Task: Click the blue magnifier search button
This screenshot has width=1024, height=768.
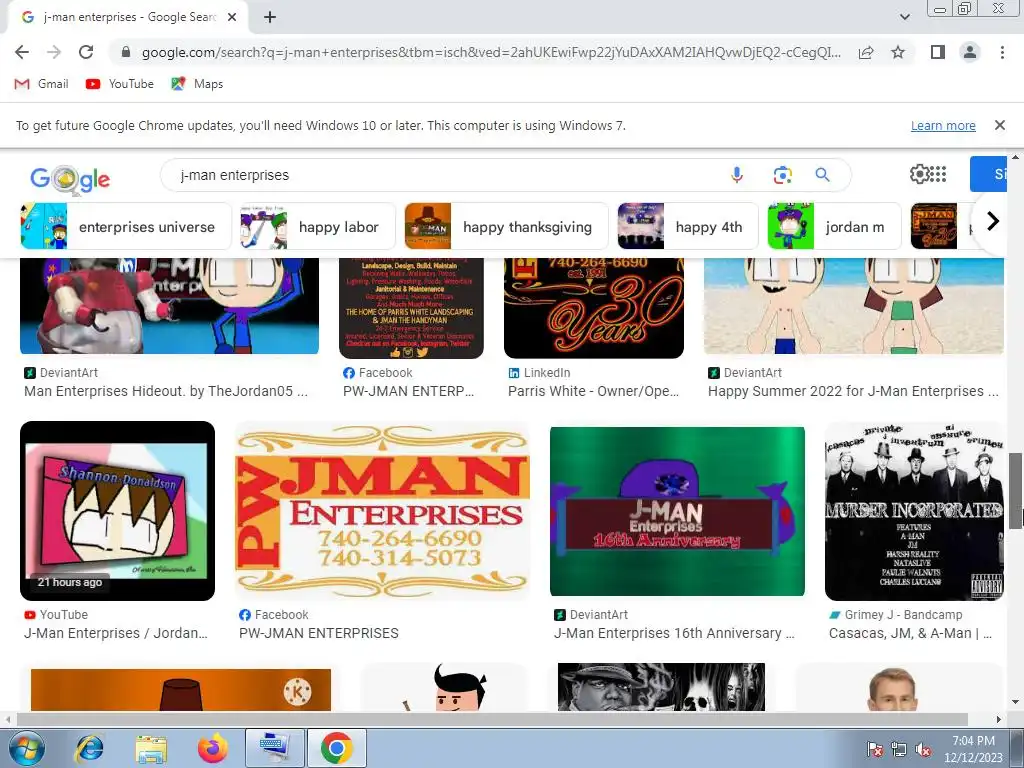Action: 822,175
